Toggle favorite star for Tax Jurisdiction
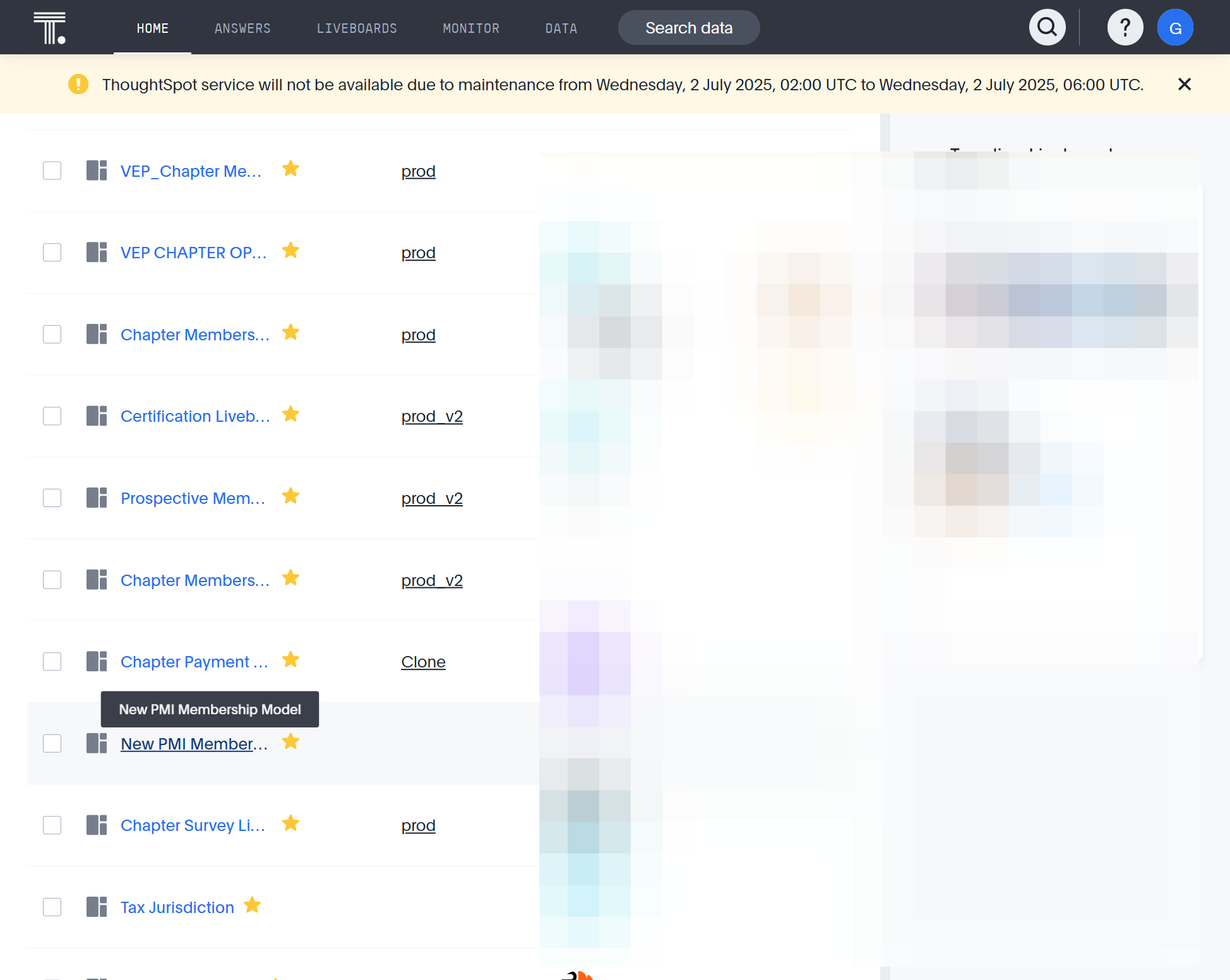This screenshot has width=1230, height=980. coord(252,905)
